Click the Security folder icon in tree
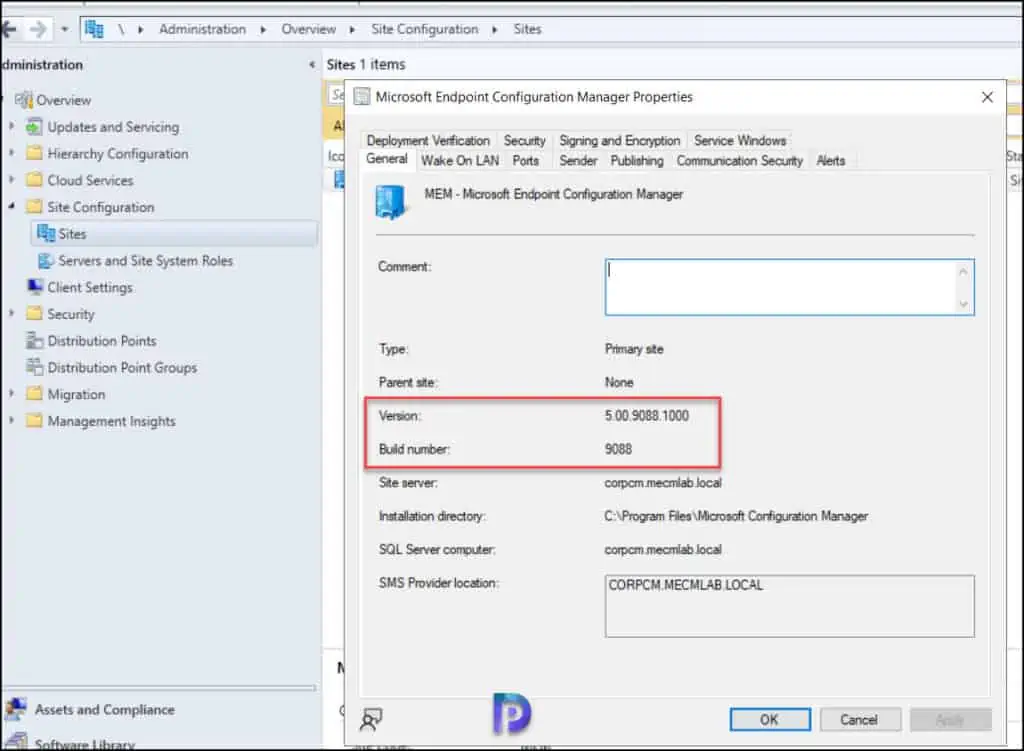The image size is (1024, 751). pyautogui.click(x=34, y=314)
